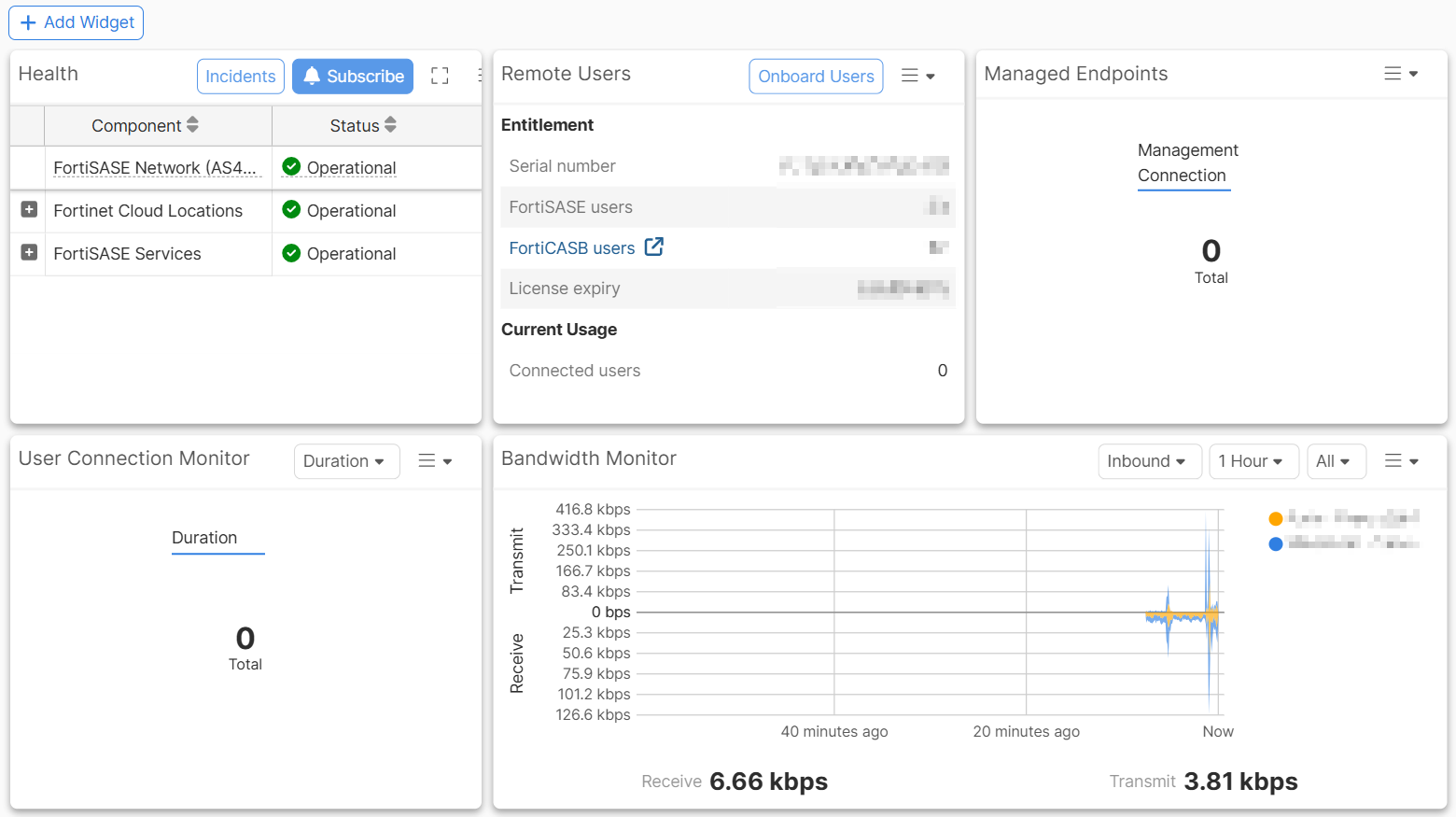The height and width of the screenshot is (817, 1456).
Task: Toggle the orange legend series swatch
Action: click(1276, 518)
